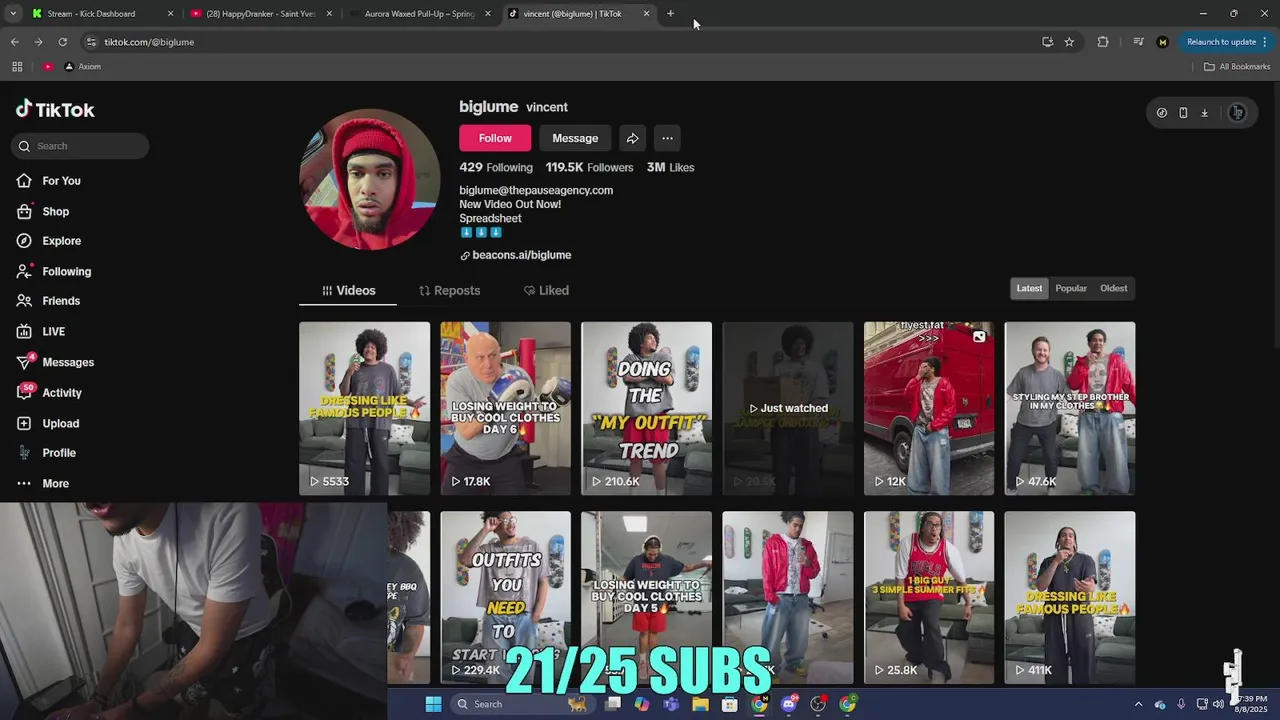1280x720 pixels.
Task: Open Microsoft Teams from the taskbar
Action: coord(671,704)
